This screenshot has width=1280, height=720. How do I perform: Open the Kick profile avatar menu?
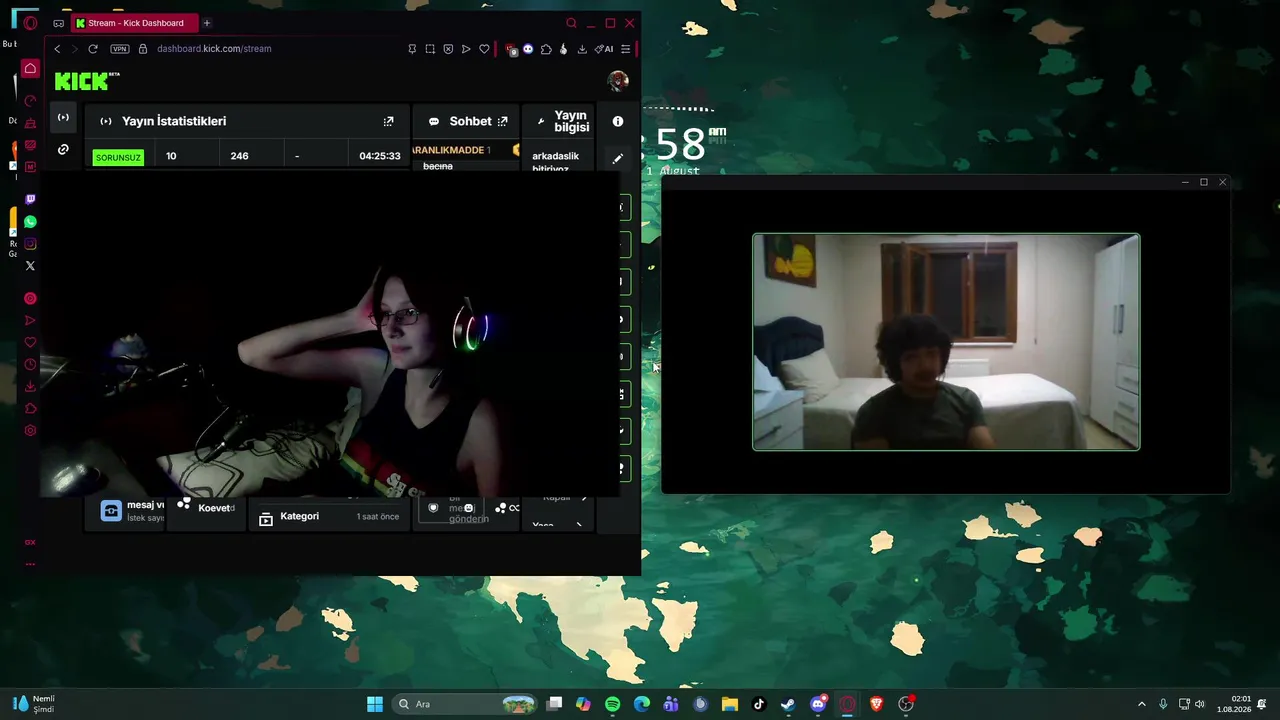[x=618, y=81]
